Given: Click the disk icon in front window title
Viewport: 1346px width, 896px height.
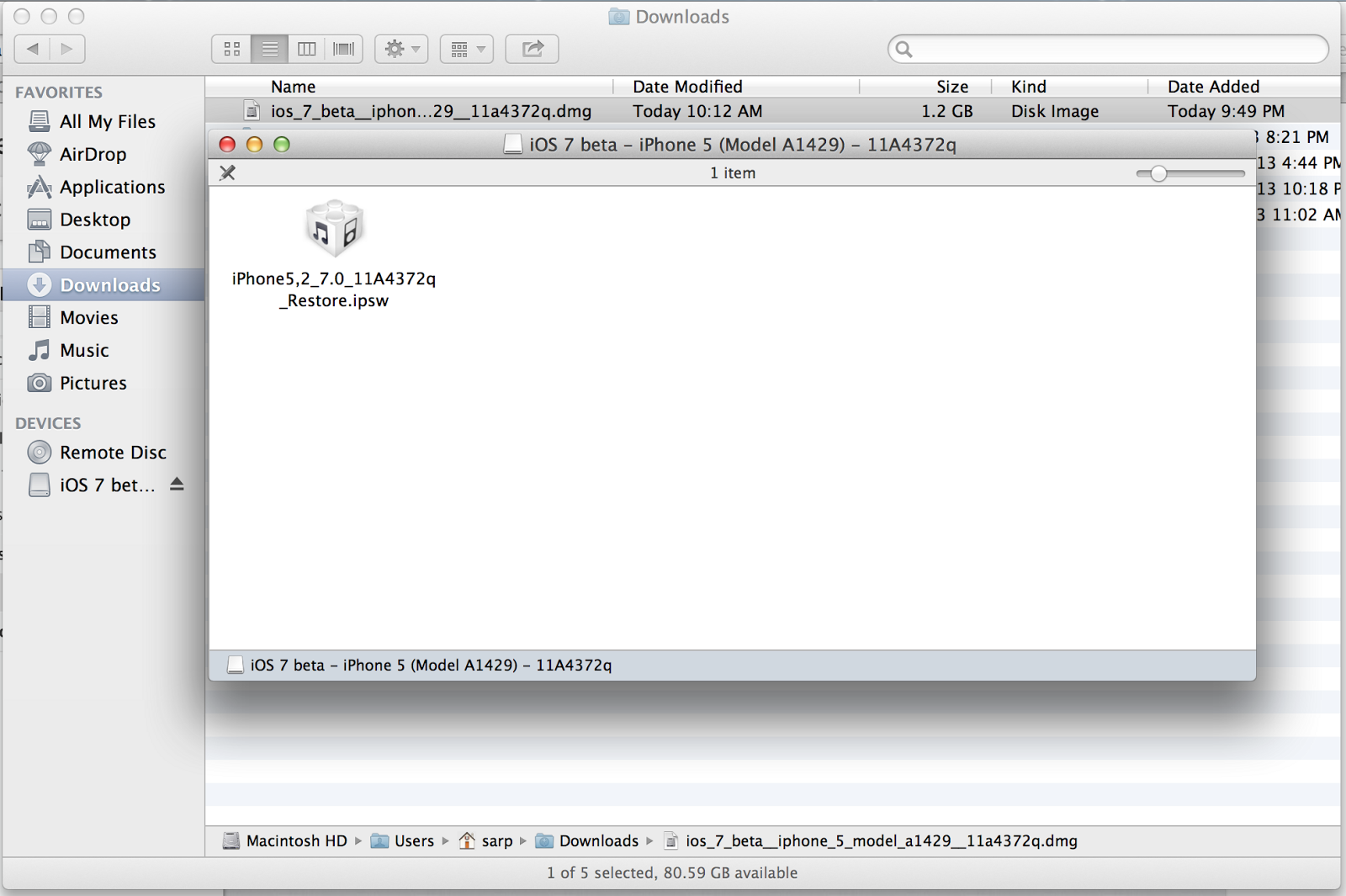Looking at the screenshot, I should coord(512,145).
